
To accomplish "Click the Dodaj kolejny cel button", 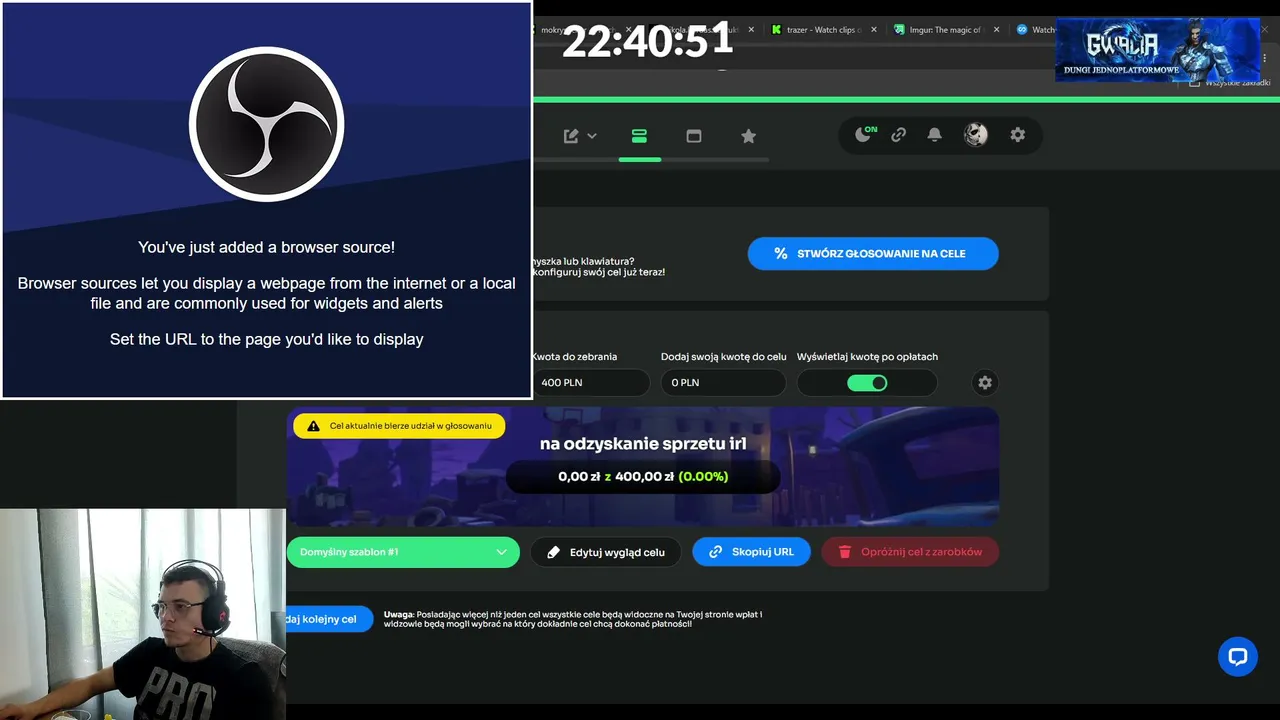I will (329, 619).
